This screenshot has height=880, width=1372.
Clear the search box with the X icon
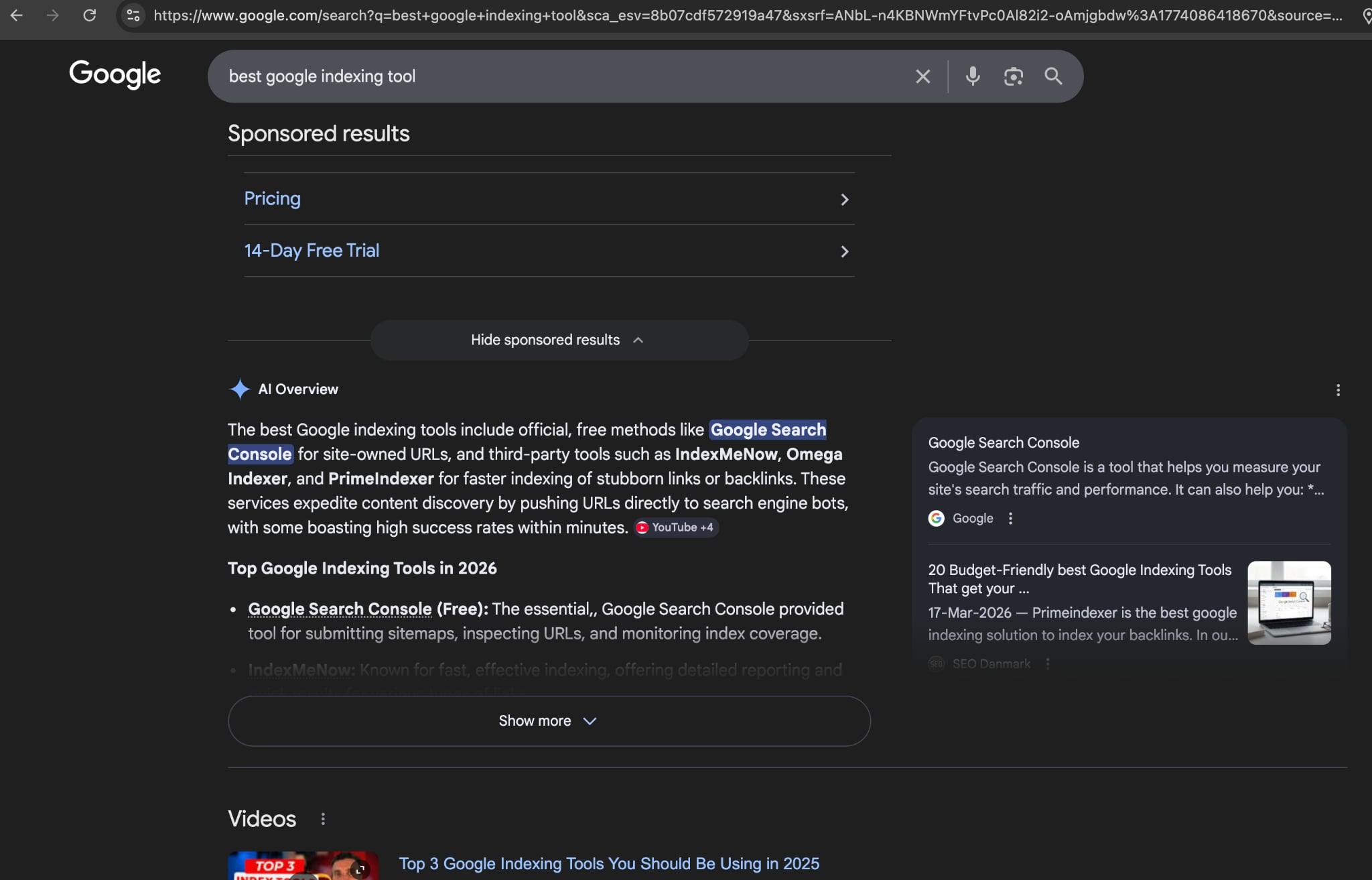(922, 76)
